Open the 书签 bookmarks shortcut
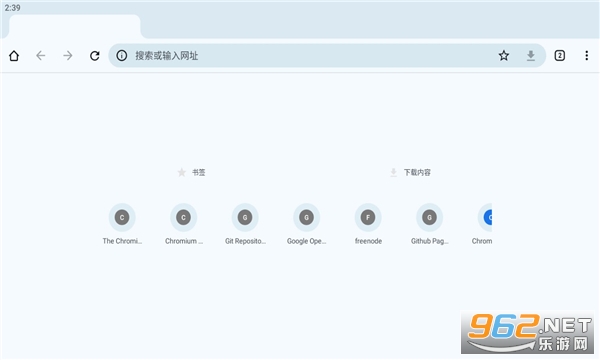Image resolution: width=600 pixels, height=360 pixels. click(x=191, y=173)
